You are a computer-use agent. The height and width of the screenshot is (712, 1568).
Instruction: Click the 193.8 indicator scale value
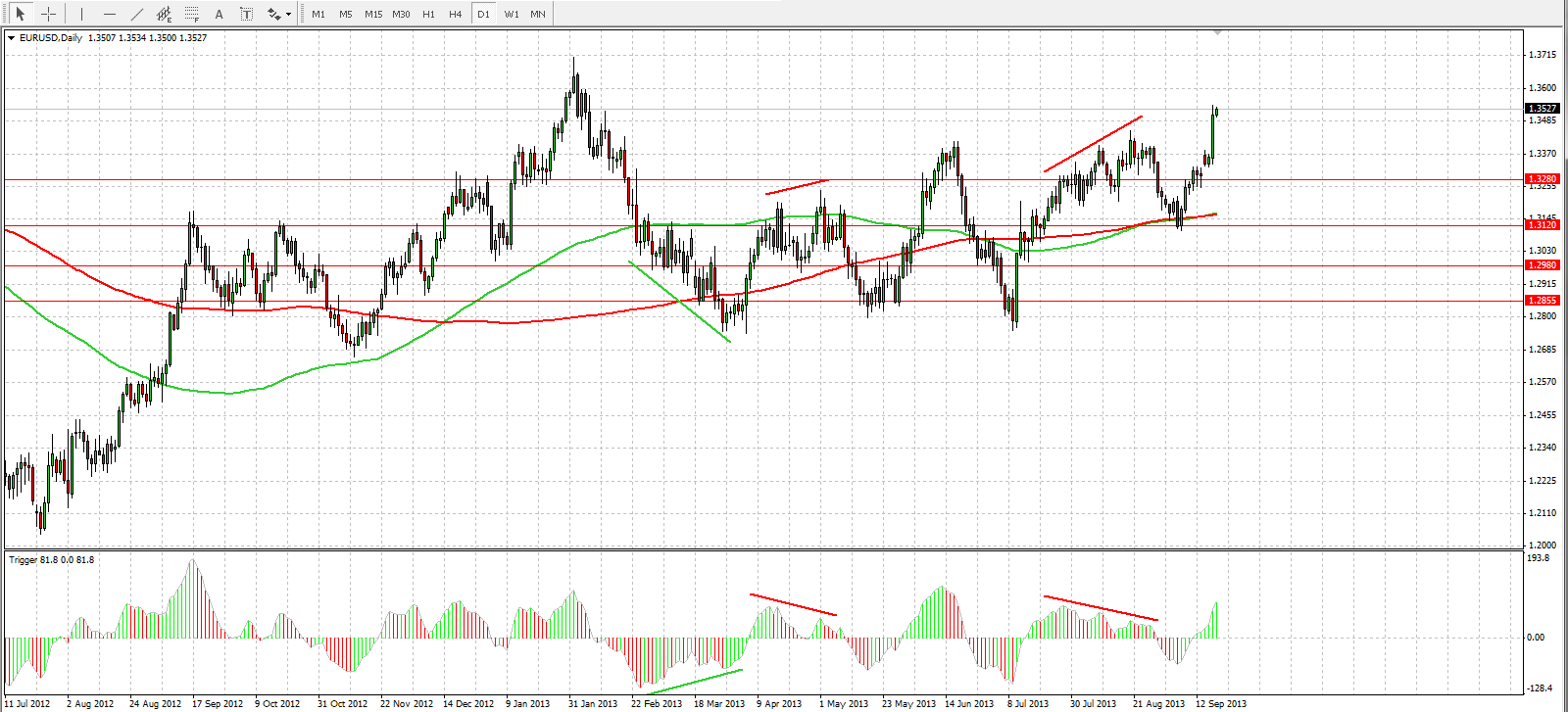(1539, 558)
